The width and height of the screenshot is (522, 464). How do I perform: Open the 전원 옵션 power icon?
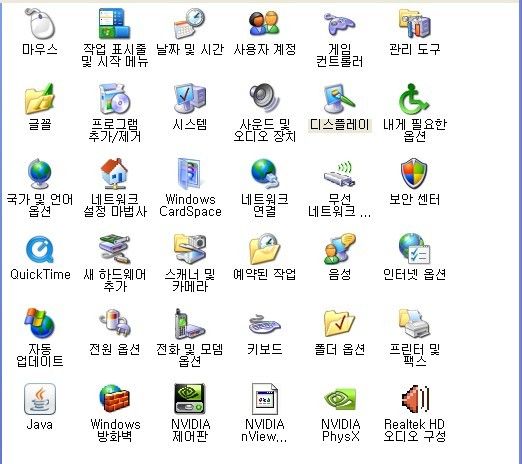pyautogui.click(x=115, y=324)
